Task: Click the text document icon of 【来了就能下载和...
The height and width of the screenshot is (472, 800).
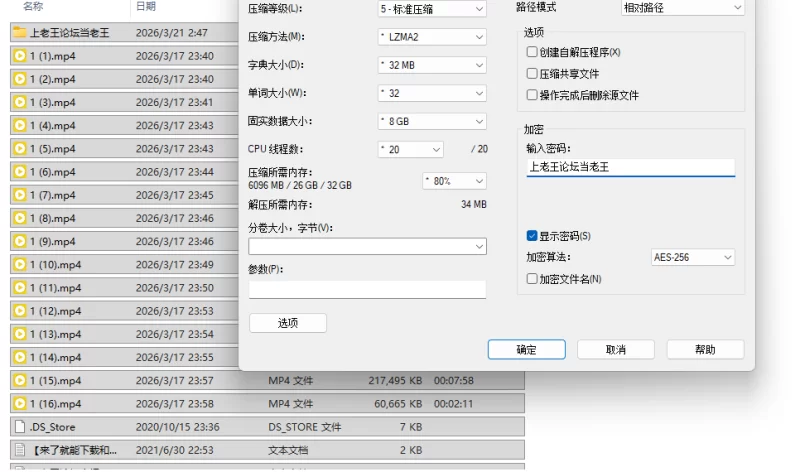Action: pyautogui.click(x=19, y=450)
